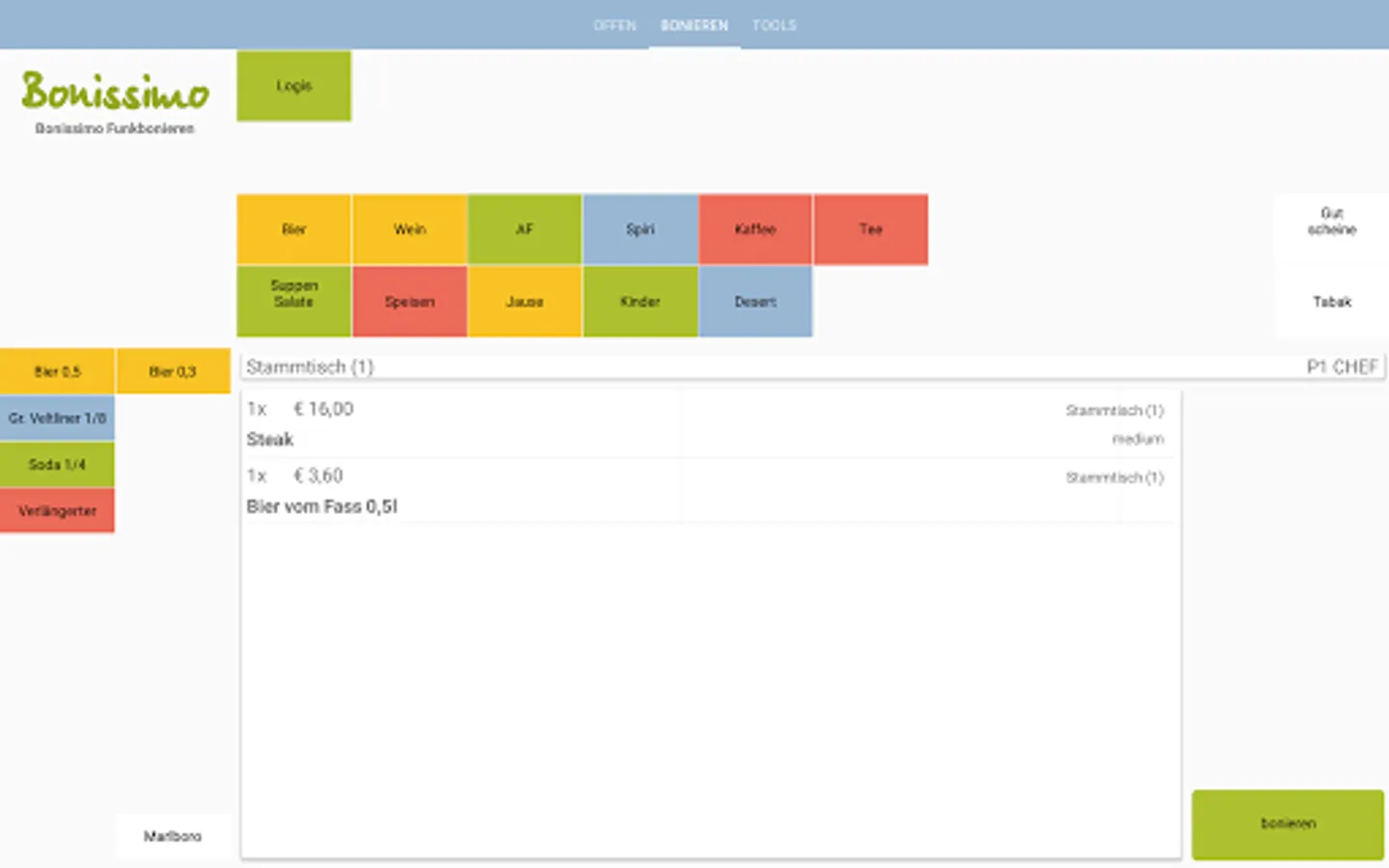
Task: Click the P1 CHEF label
Action: click(x=1342, y=366)
